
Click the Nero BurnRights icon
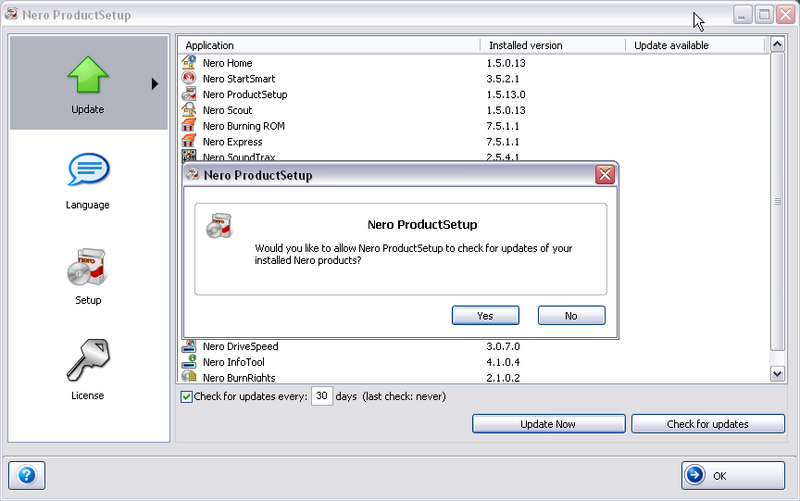(189, 377)
